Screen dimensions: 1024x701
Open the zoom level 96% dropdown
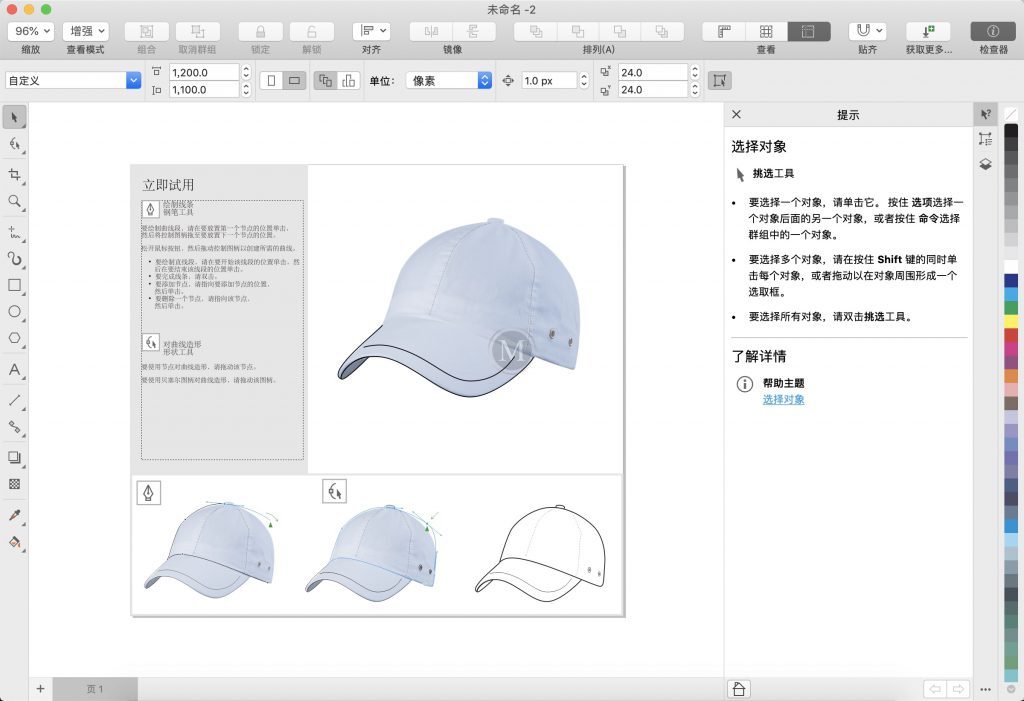tap(32, 32)
